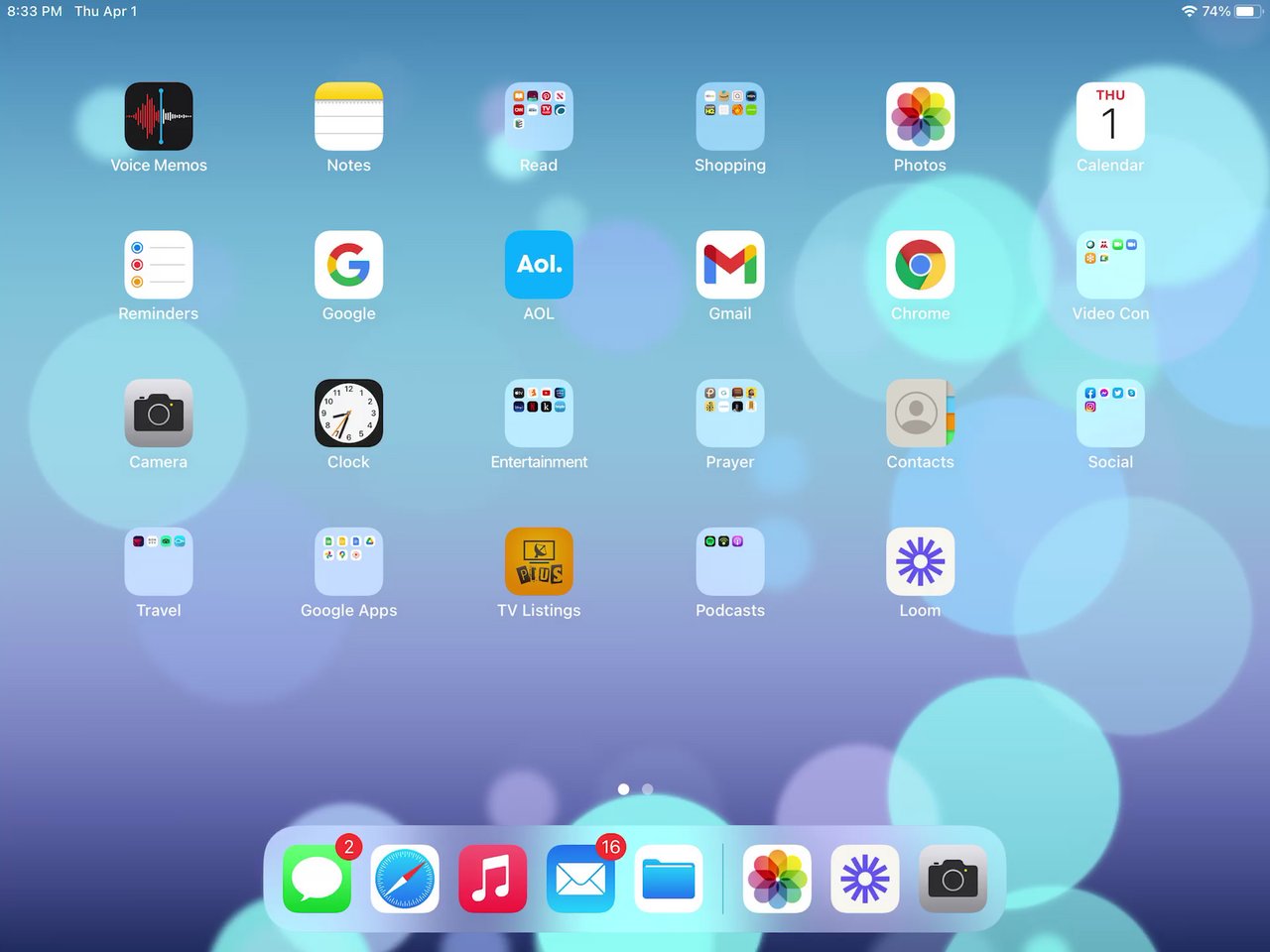Open the Read folder
Viewport: 1270px width, 952px height.
[539, 116]
